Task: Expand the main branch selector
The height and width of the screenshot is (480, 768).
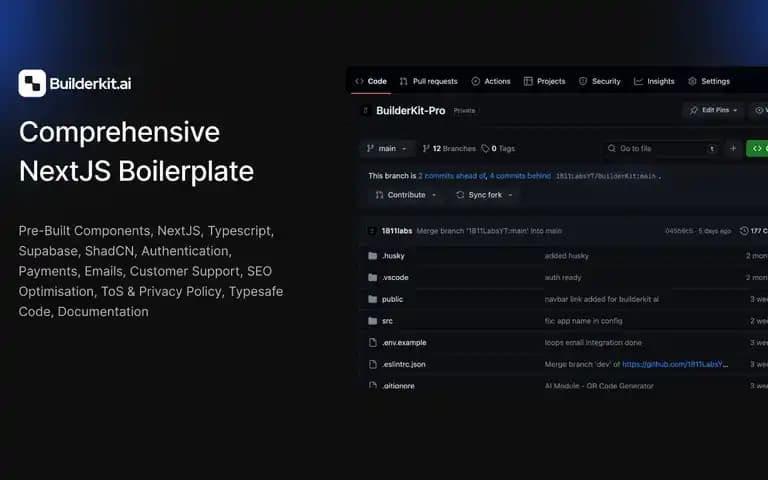Action: pyautogui.click(x=387, y=148)
